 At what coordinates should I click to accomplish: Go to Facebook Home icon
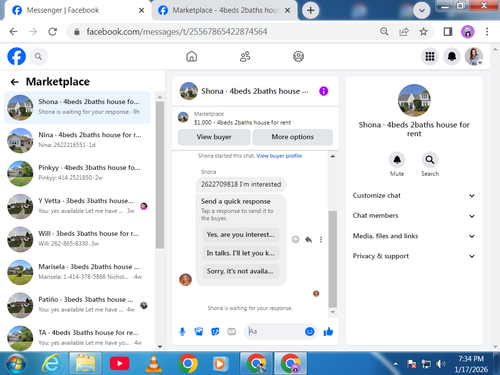click(x=191, y=57)
